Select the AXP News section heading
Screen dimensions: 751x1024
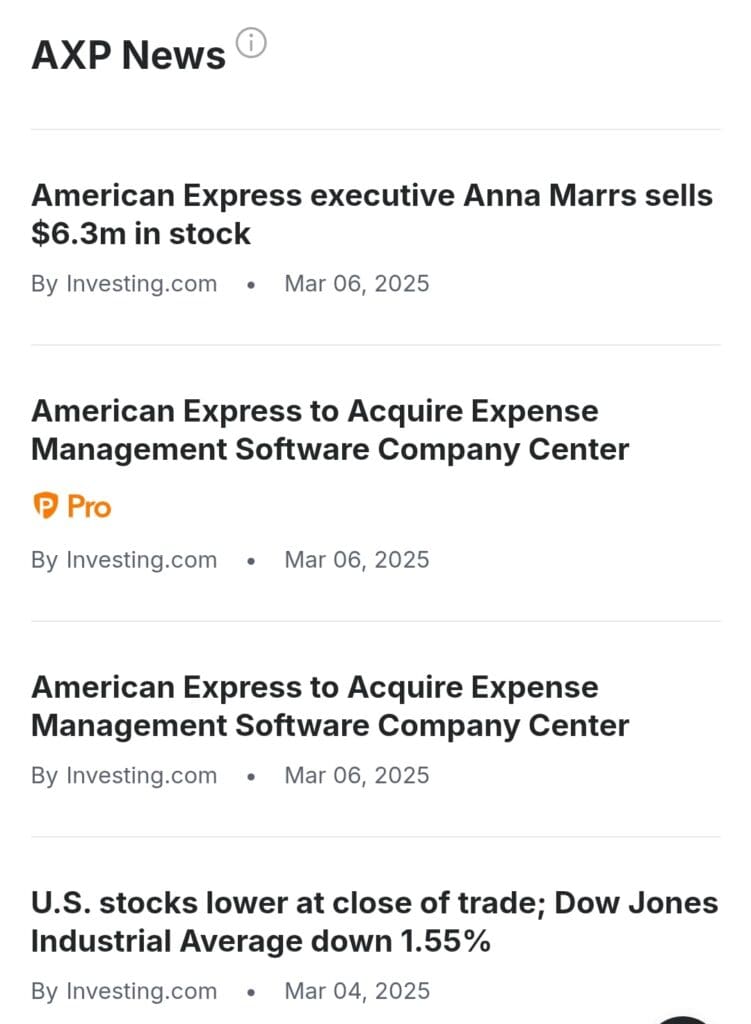[x=128, y=55]
